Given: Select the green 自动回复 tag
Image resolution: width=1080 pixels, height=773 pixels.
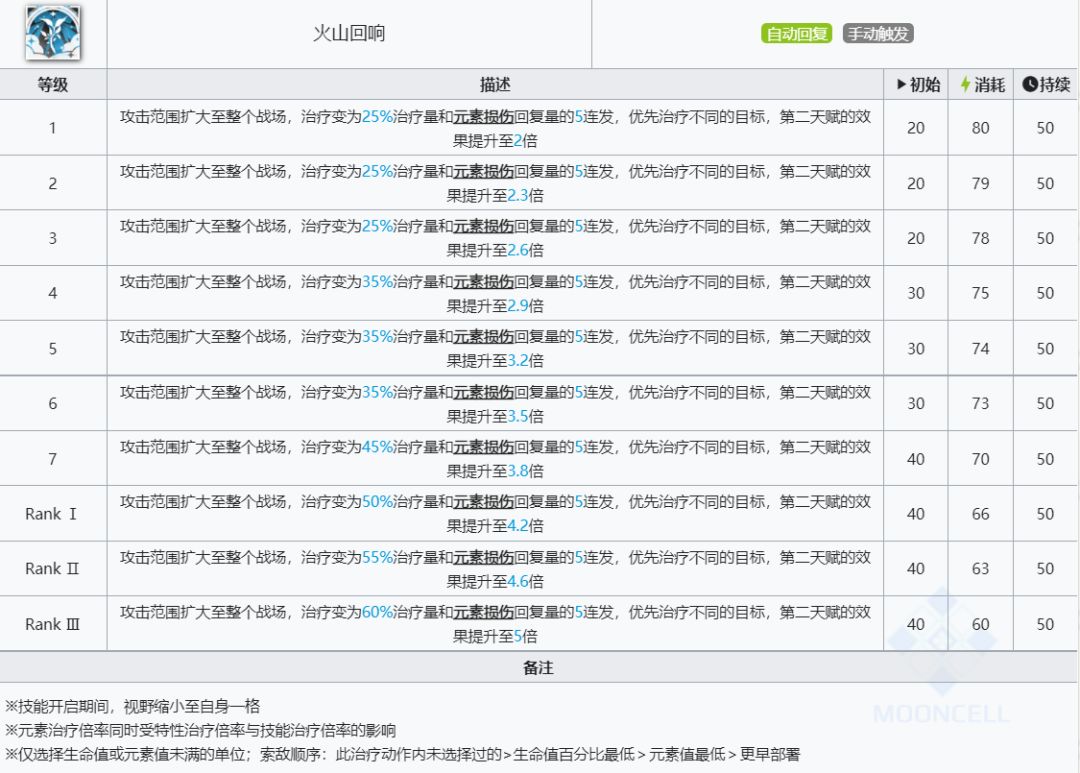Looking at the screenshot, I should click(x=796, y=34).
